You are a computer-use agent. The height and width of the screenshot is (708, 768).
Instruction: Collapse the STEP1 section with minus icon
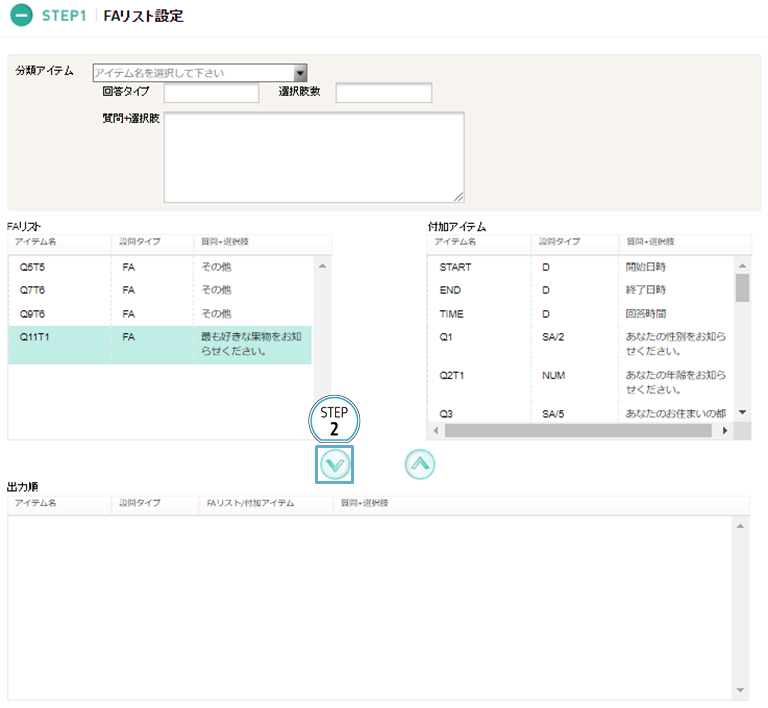(21, 17)
